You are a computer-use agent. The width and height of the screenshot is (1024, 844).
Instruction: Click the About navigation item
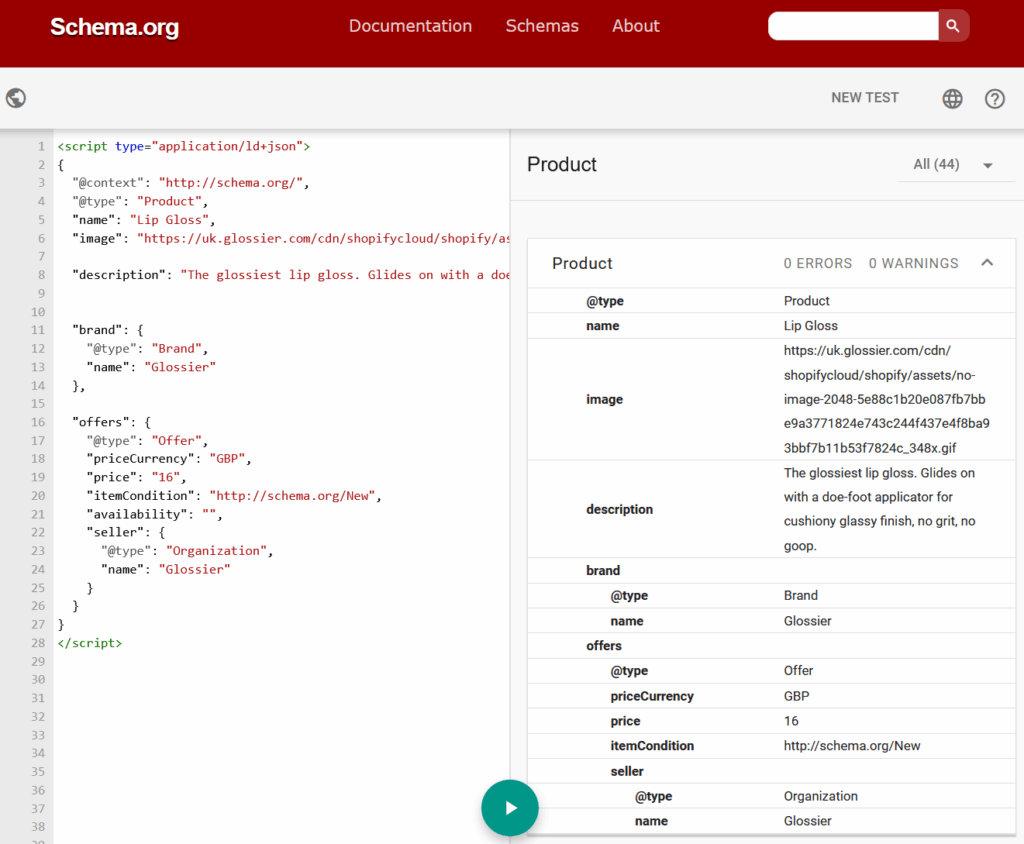(635, 26)
